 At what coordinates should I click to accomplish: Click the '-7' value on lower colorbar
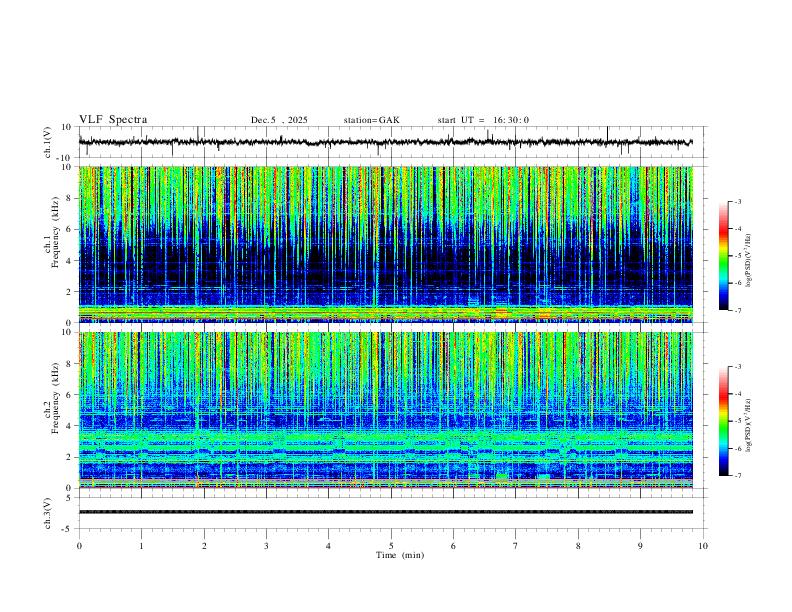738,476
